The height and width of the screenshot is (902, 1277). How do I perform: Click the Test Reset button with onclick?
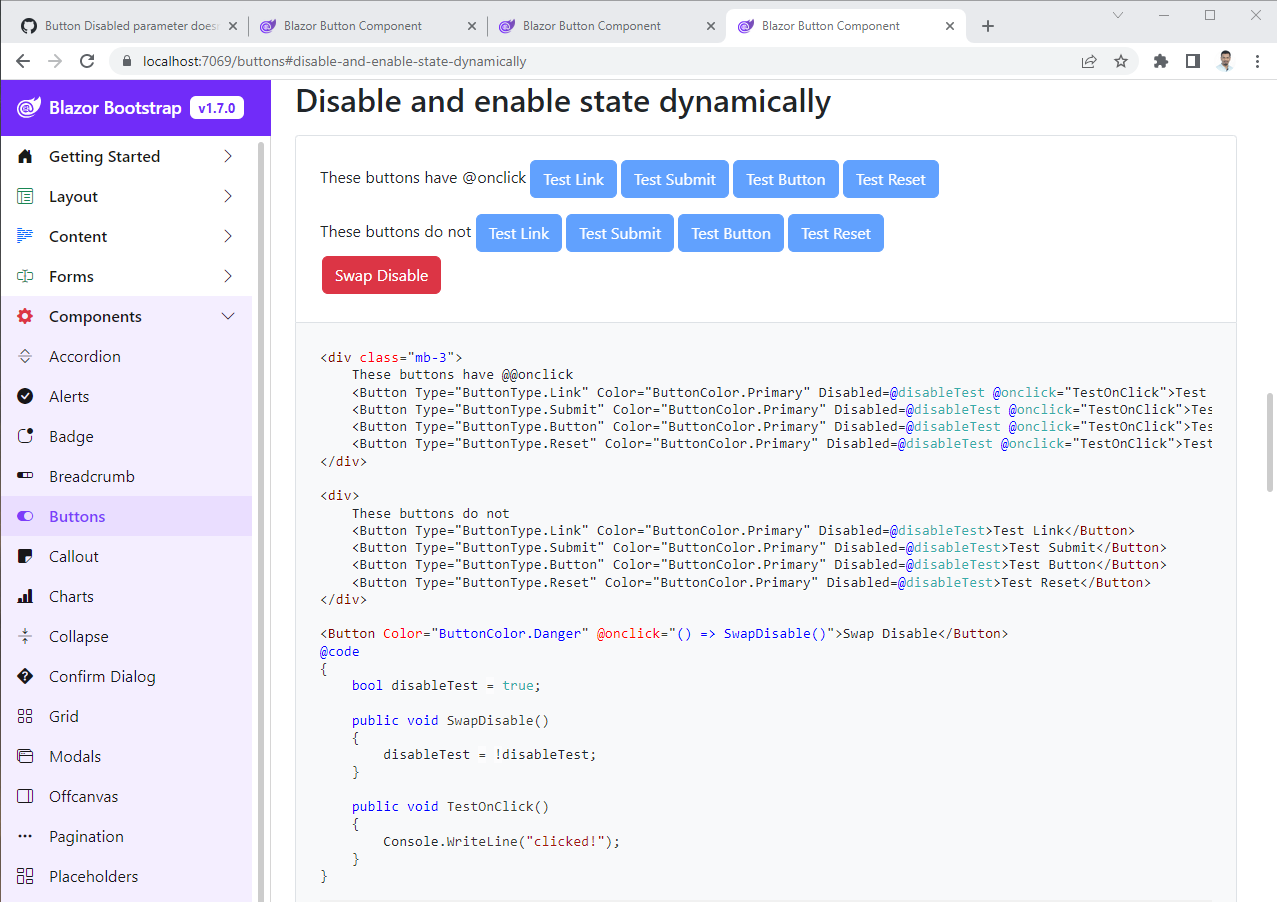[890, 178]
